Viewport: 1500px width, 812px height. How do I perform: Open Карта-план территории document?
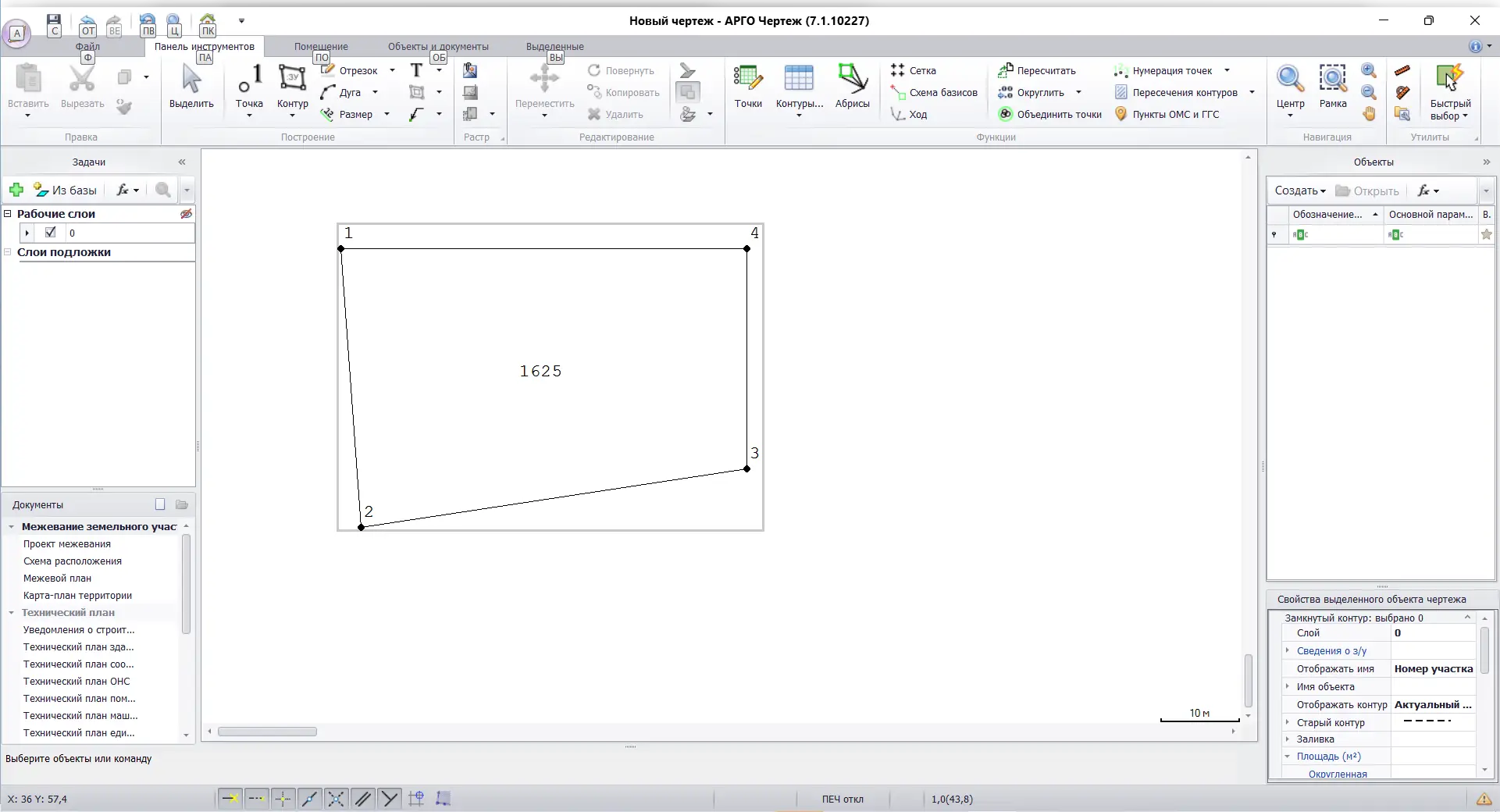coord(77,595)
